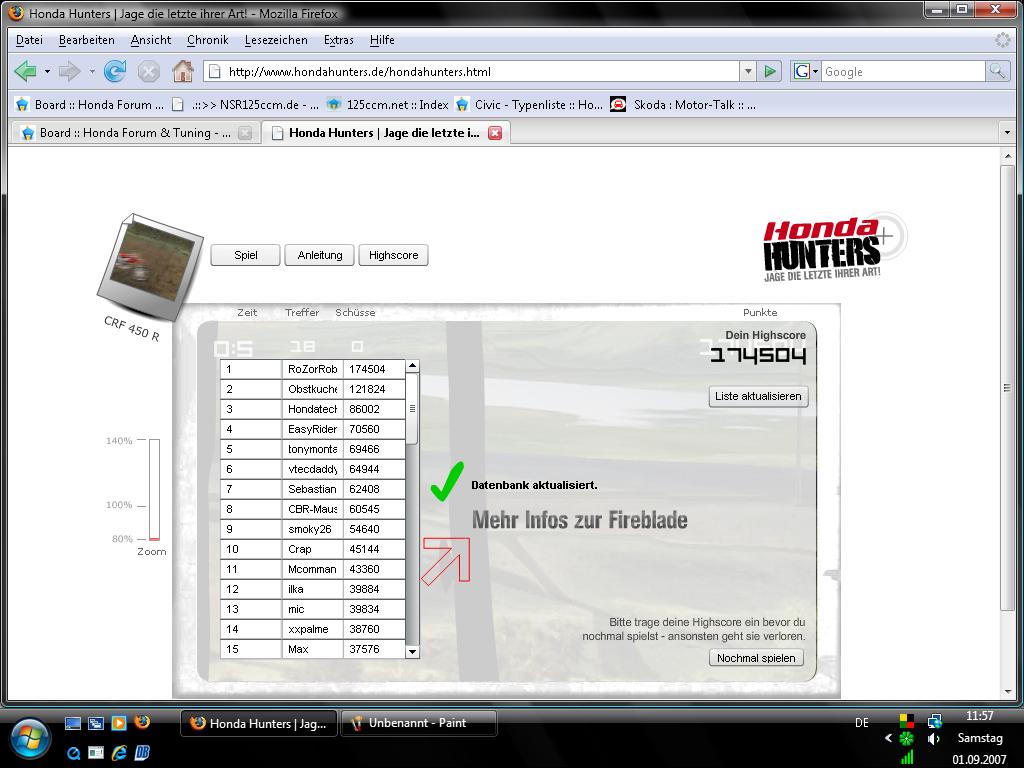Open the Chronik menu
Image resolution: width=1024 pixels, height=768 pixels.
coord(208,40)
